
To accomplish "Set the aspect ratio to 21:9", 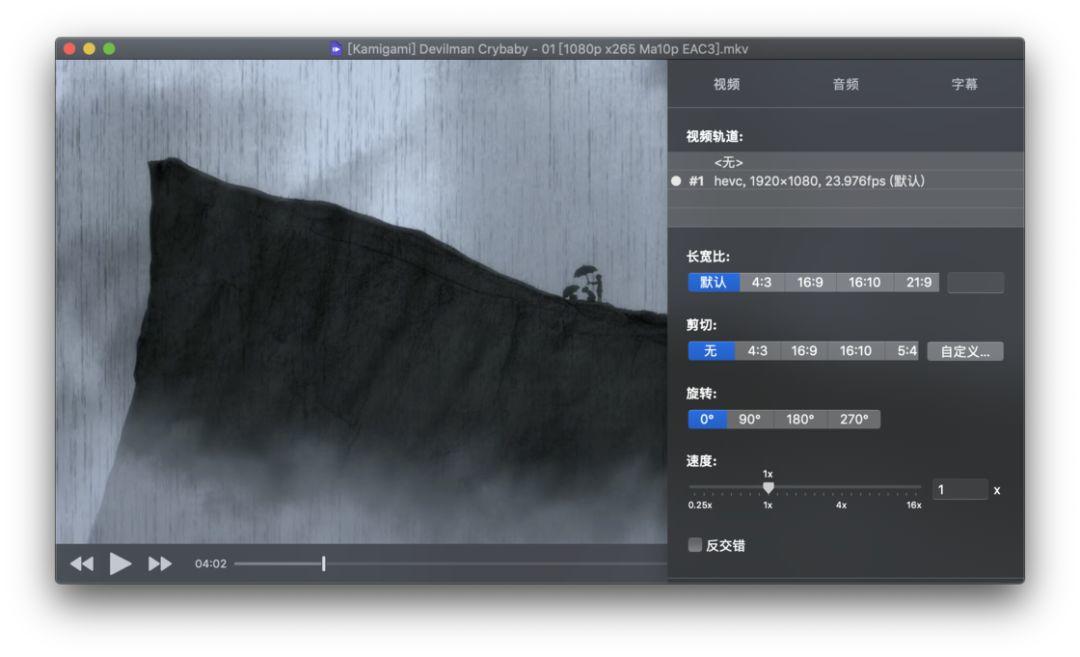I will click(918, 282).
